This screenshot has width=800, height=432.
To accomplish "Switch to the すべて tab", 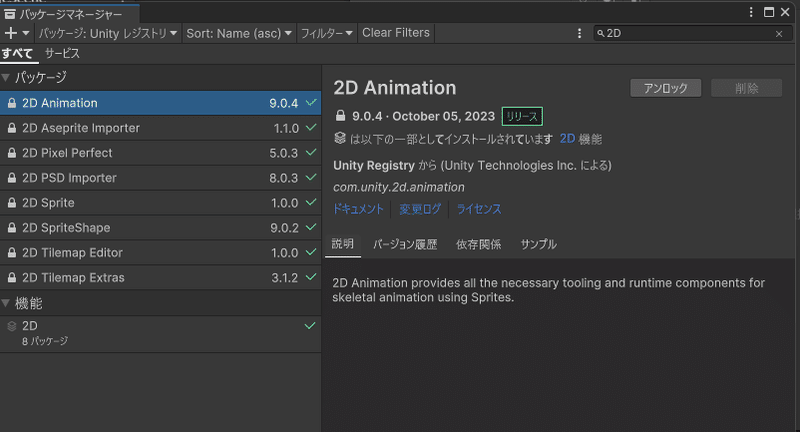I will point(17,53).
